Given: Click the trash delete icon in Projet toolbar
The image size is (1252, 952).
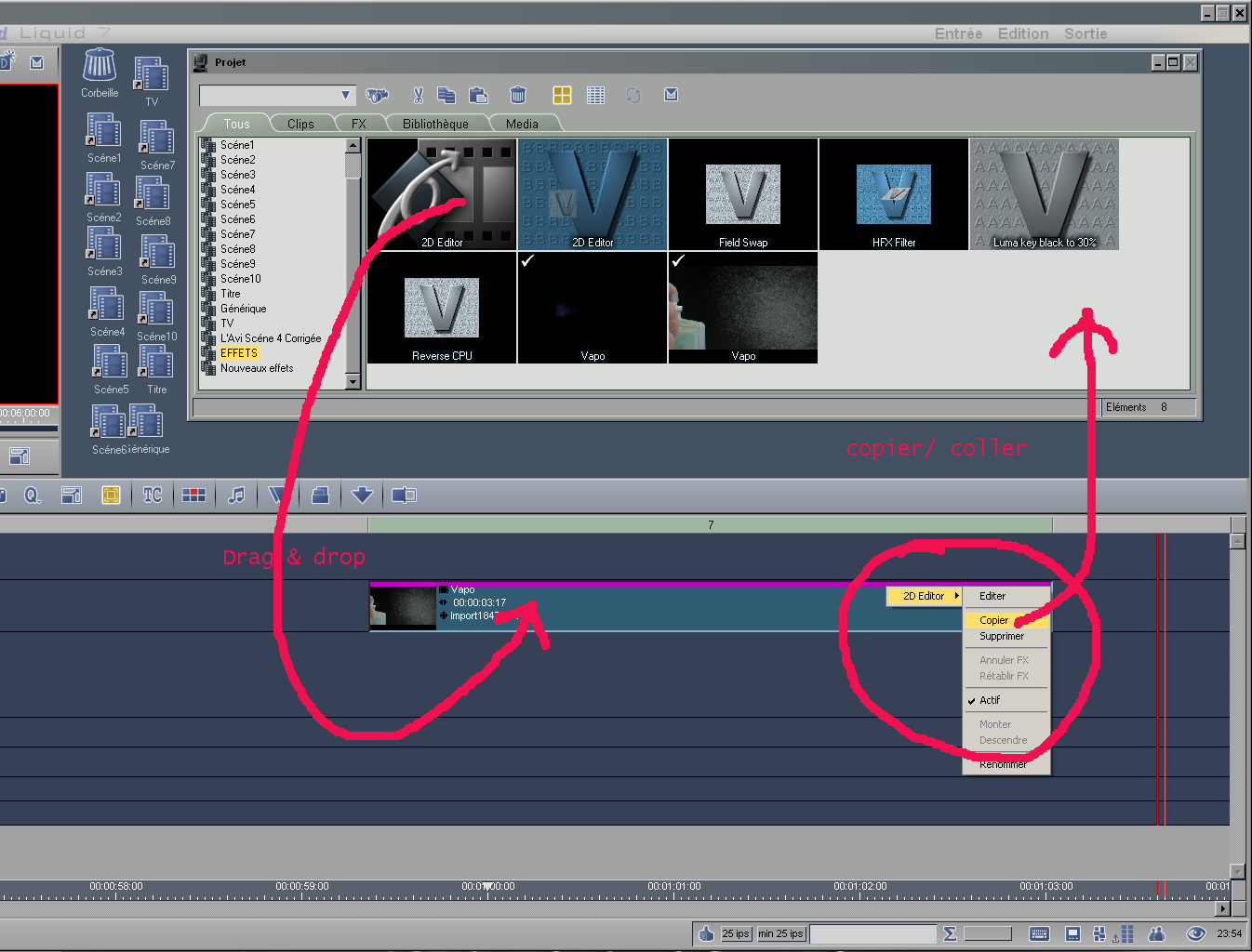Looking at the screenshot, I should point(518,95).
